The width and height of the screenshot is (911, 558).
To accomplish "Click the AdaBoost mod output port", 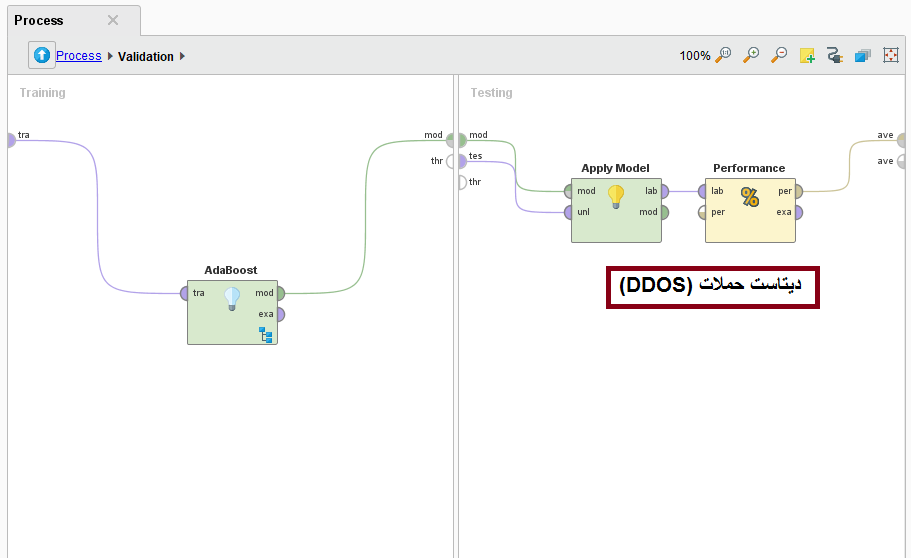I will point(280,294).
